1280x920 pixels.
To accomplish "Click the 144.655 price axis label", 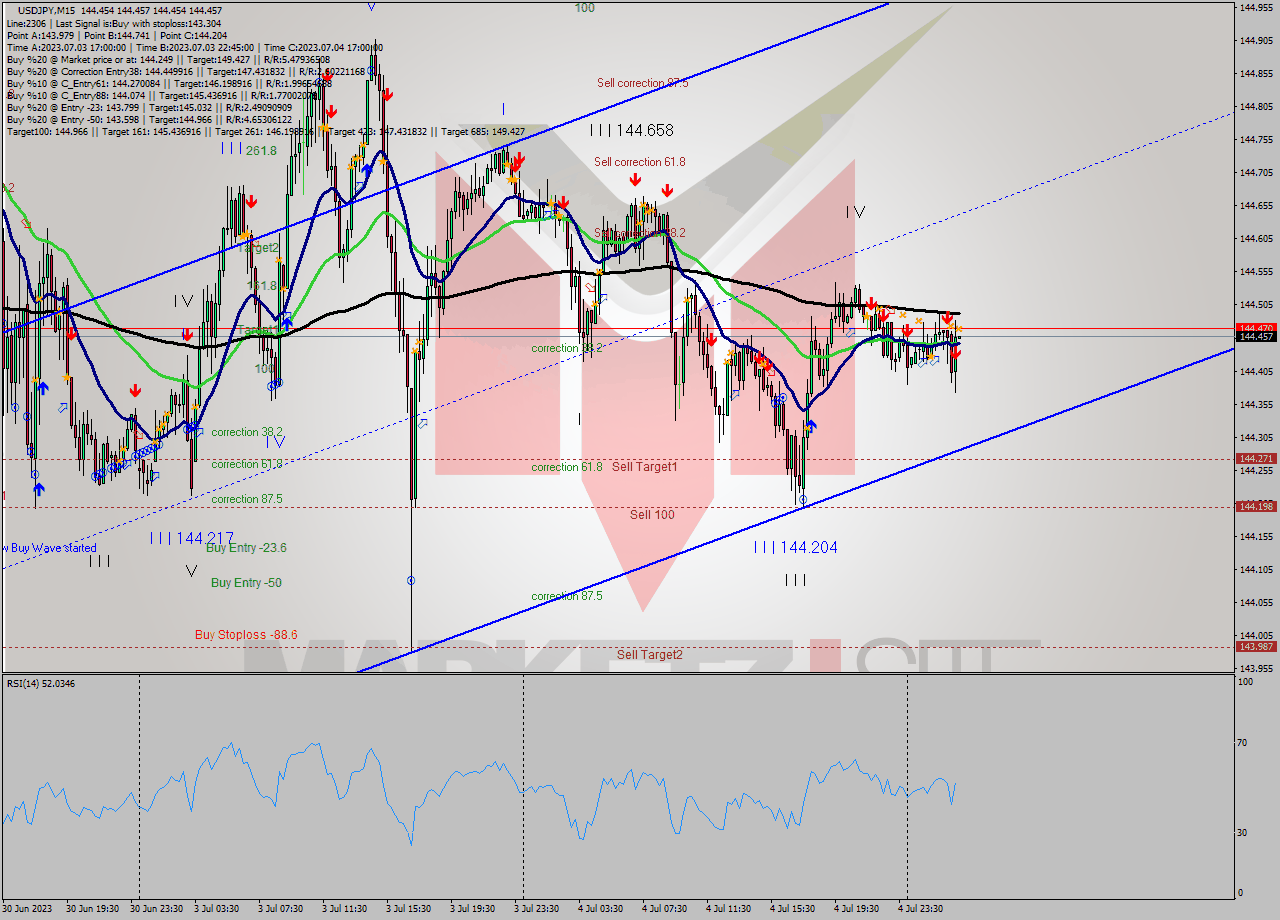I will [1256, 206].
